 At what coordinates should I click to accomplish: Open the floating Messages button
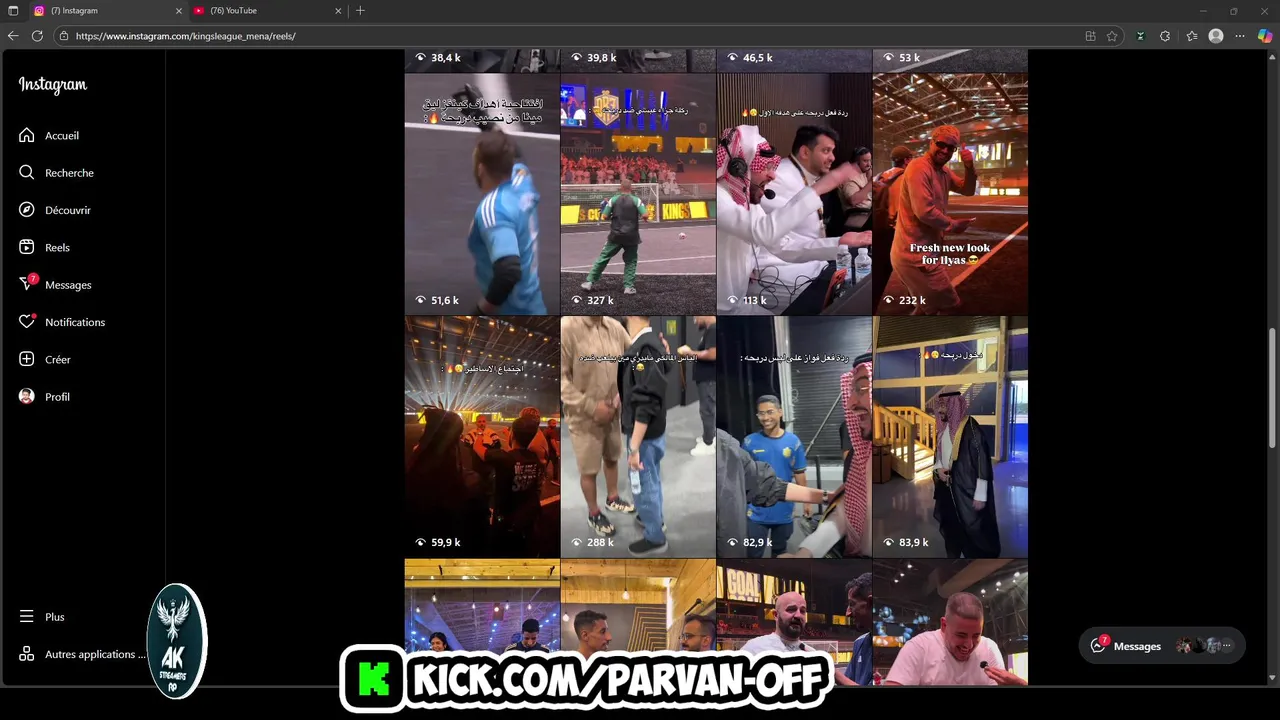point(1162,646)
